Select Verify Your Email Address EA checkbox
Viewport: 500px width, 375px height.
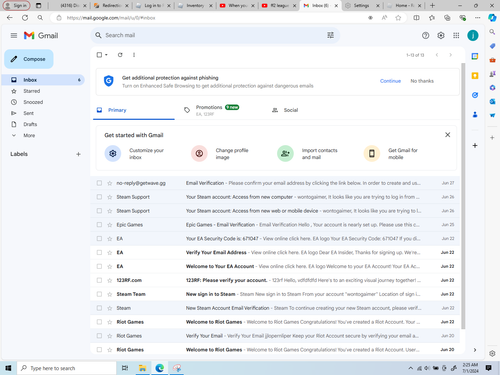99,252
